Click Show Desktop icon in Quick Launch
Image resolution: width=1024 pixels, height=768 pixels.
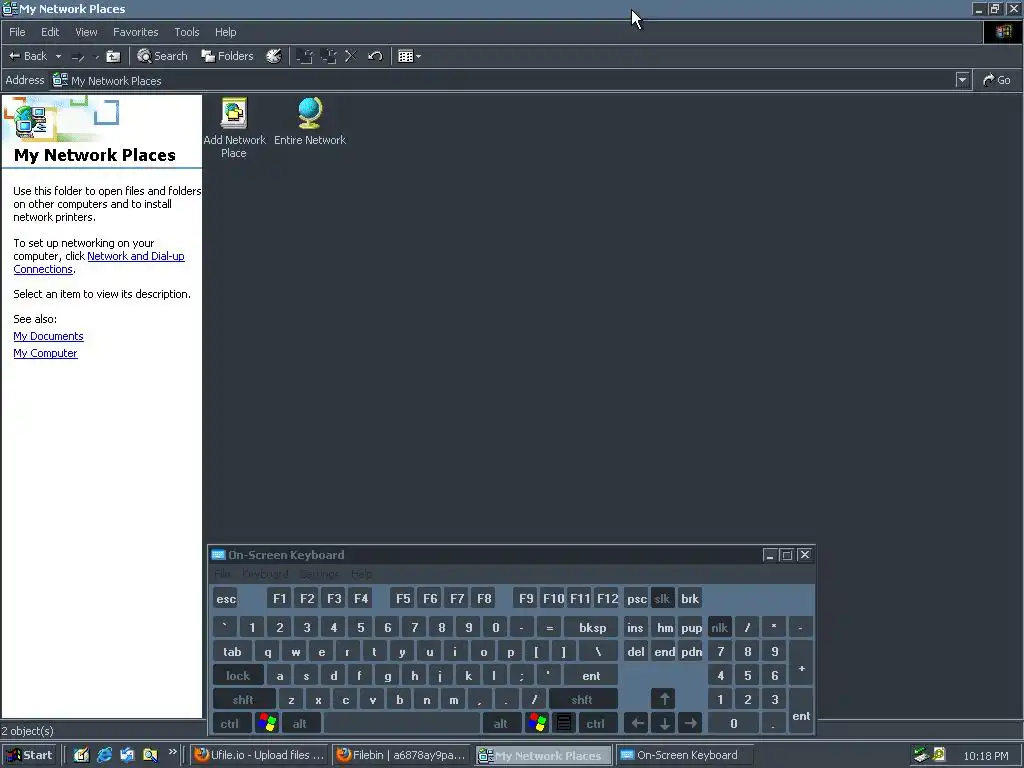pyautogui.click(x=81, y=755)
